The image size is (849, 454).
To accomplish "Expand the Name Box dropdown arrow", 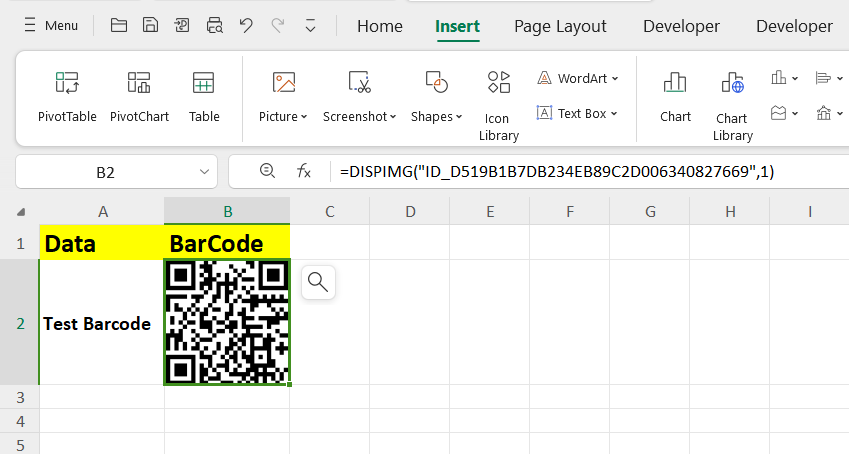I will click(204, 172).
